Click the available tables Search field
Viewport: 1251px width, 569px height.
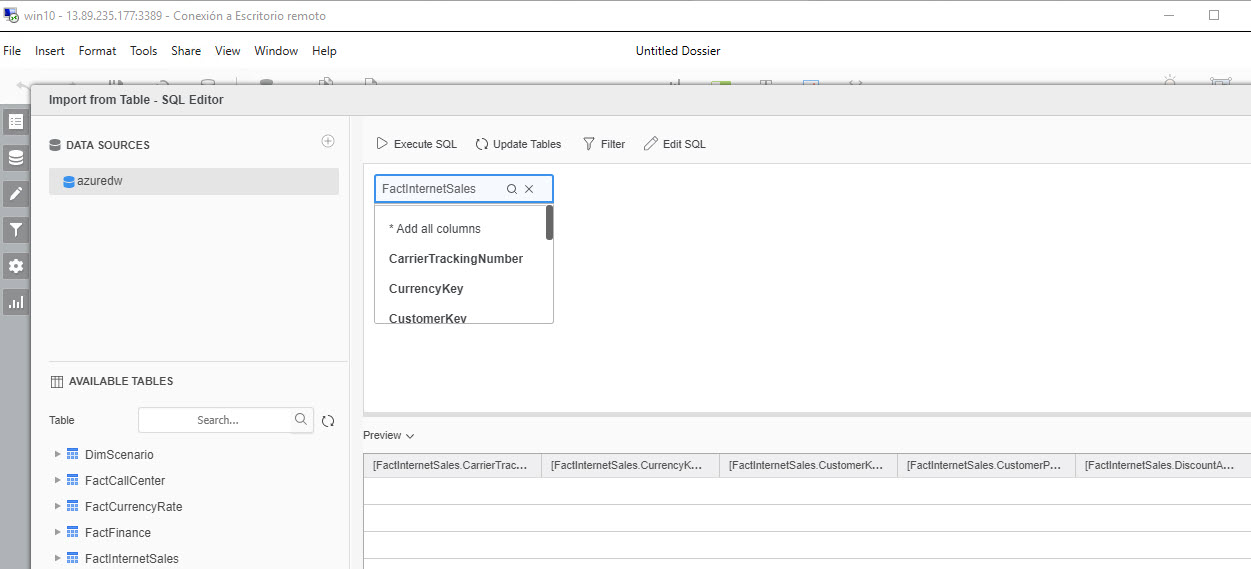click(217, 420)
